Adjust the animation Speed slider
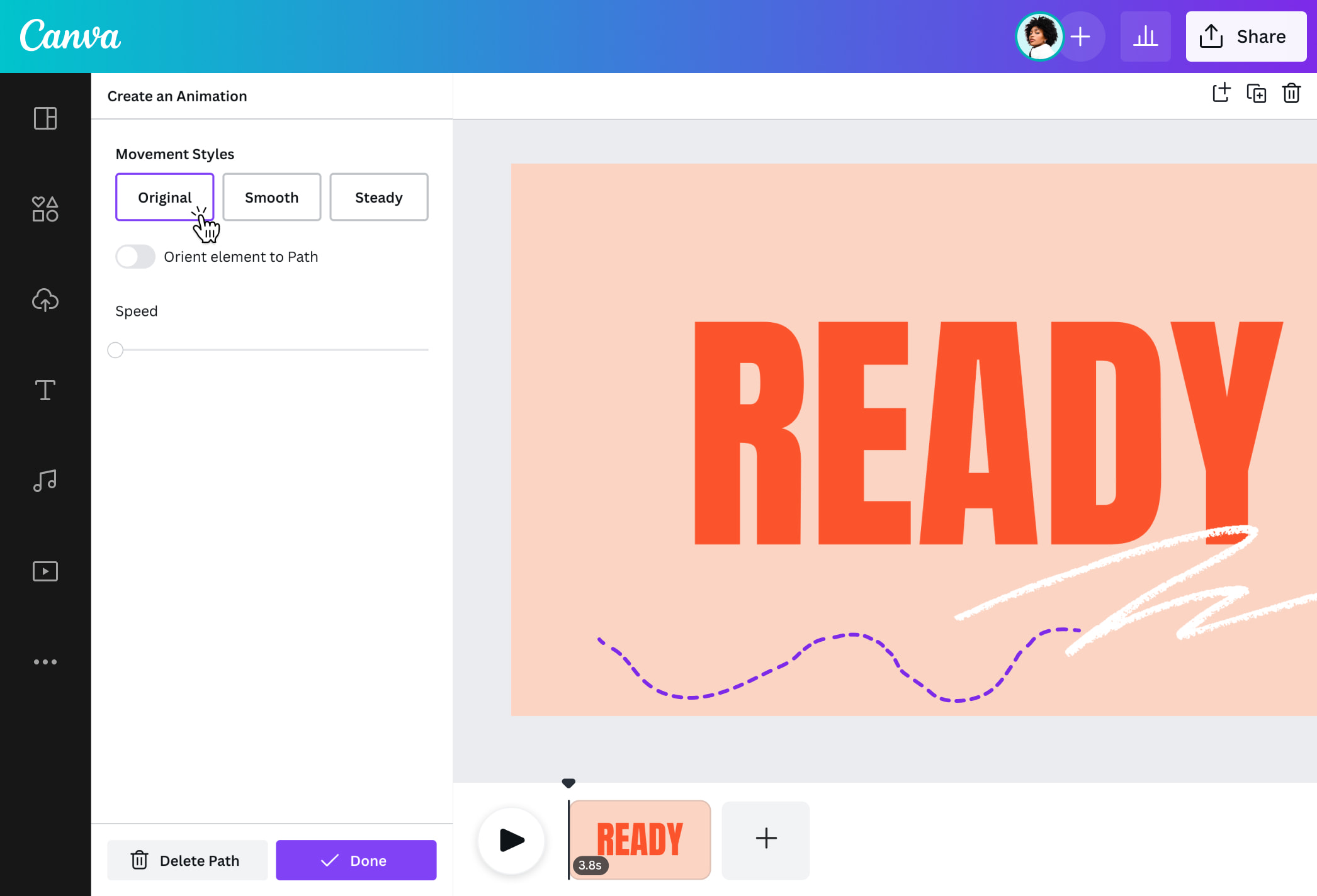This screenshot has height=896, width=1317. [x=115, y=350]
